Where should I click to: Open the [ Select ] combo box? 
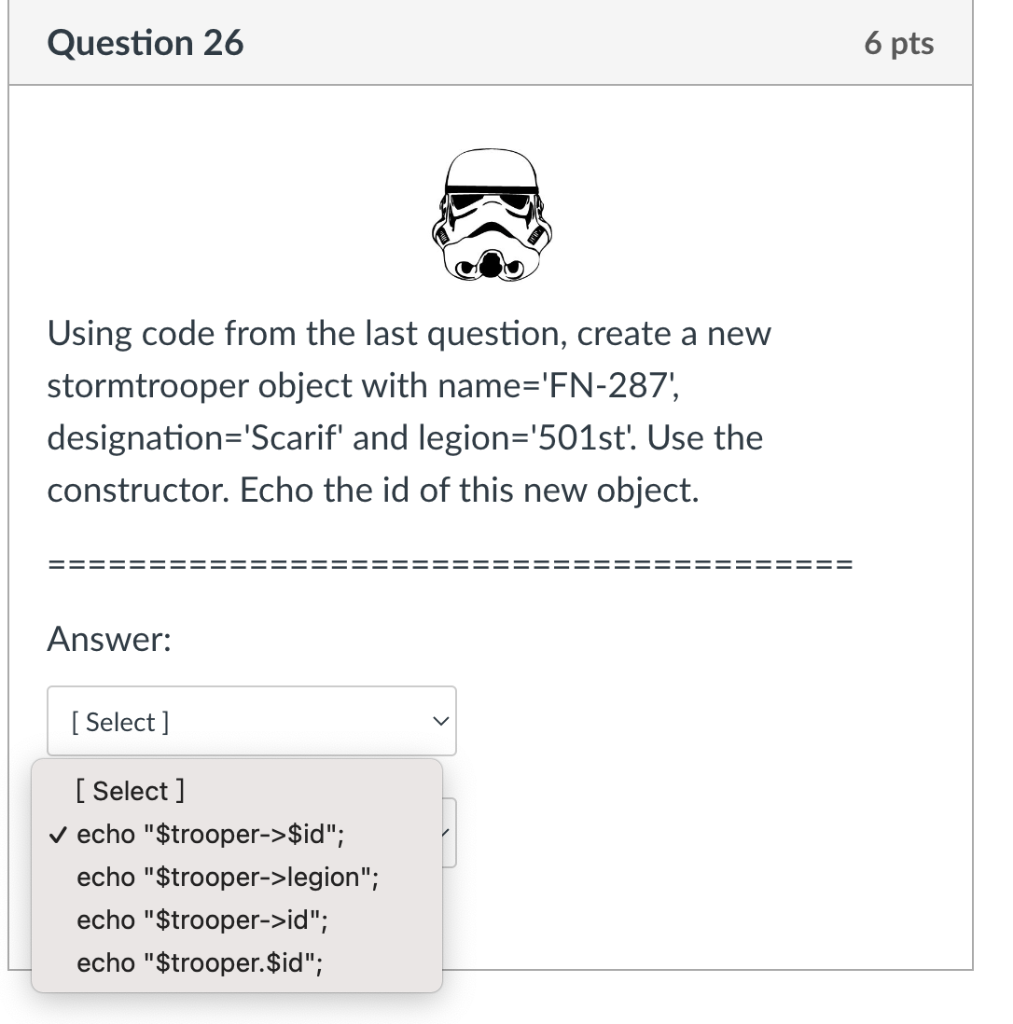[250, 720]
